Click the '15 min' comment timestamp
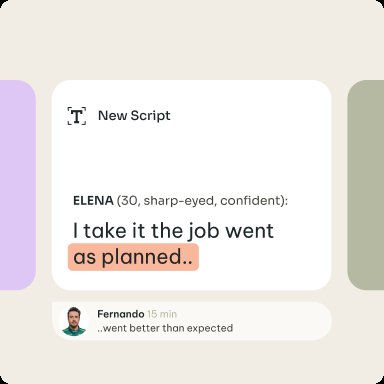The image size is (384, 384). tap(162, 314)
